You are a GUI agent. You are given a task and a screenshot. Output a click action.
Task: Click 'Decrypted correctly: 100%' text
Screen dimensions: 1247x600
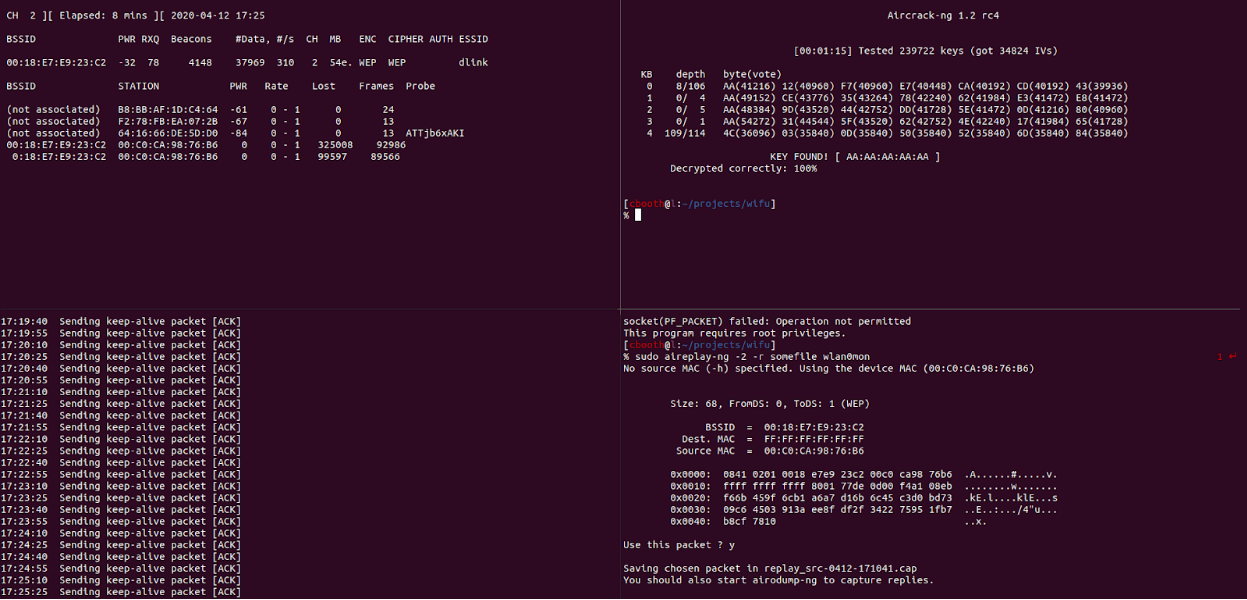point(743,168)
